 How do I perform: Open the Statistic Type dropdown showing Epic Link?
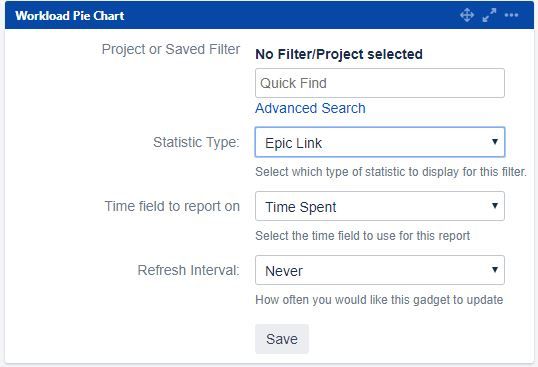pos(380,142)
